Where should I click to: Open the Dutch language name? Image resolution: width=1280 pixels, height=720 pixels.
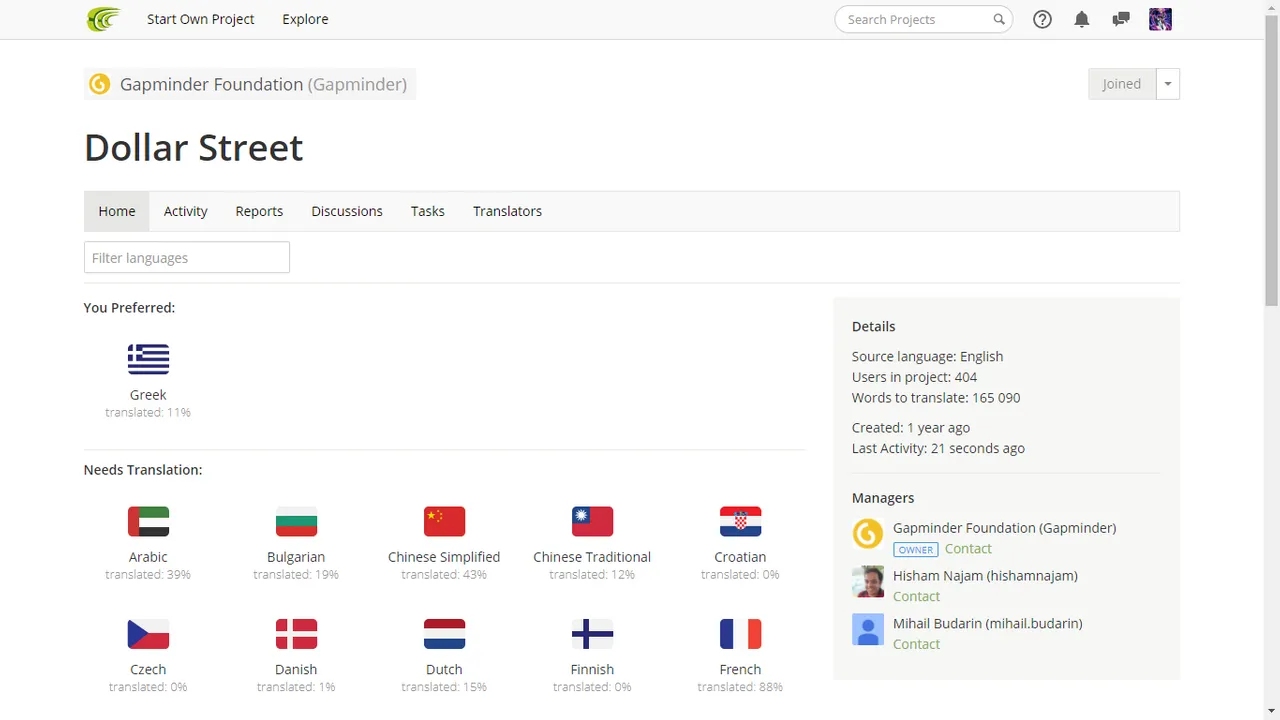(444, 670)
